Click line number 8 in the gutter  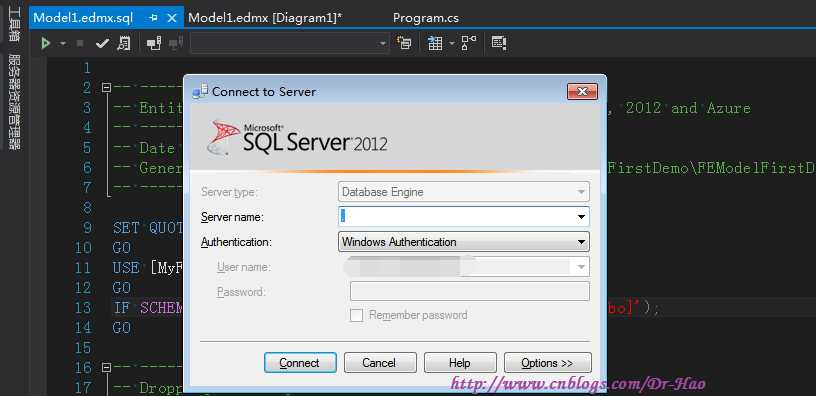click(86, 208)
